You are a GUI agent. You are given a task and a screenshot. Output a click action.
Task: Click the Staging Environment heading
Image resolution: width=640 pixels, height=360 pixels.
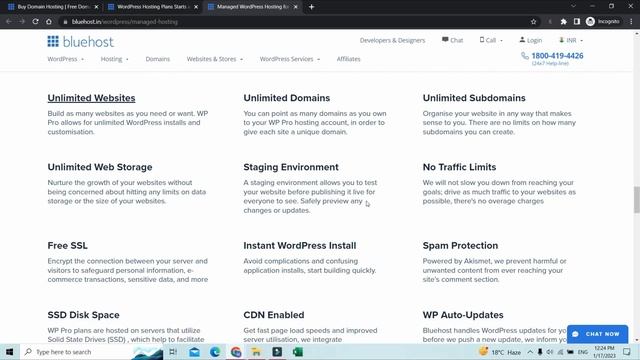pos(291,167)
